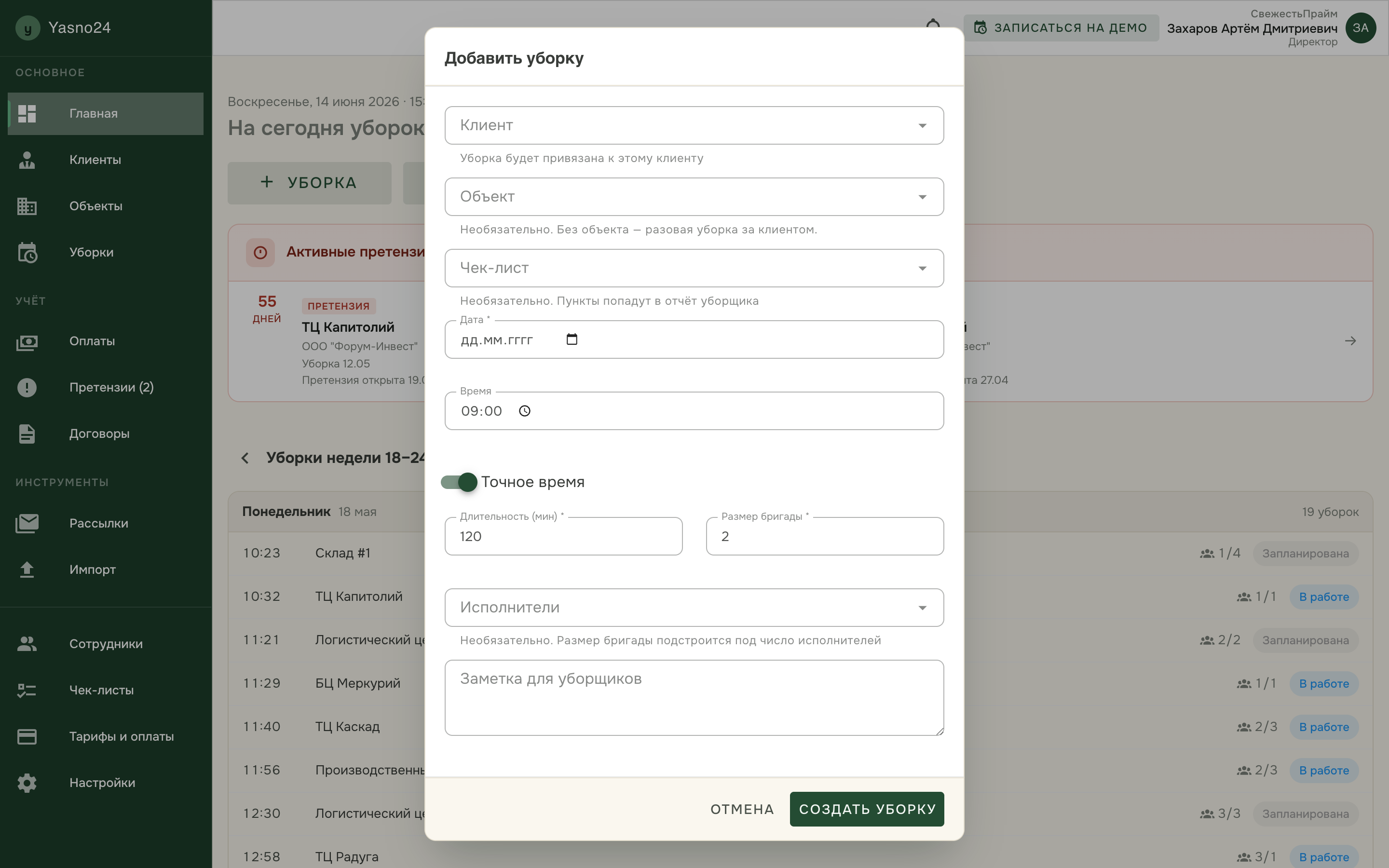Image resolution: width=1389 pixels, height=868 pixels.
Task: Click the previous week chevron arrow
Action: [x=245, y=458]
